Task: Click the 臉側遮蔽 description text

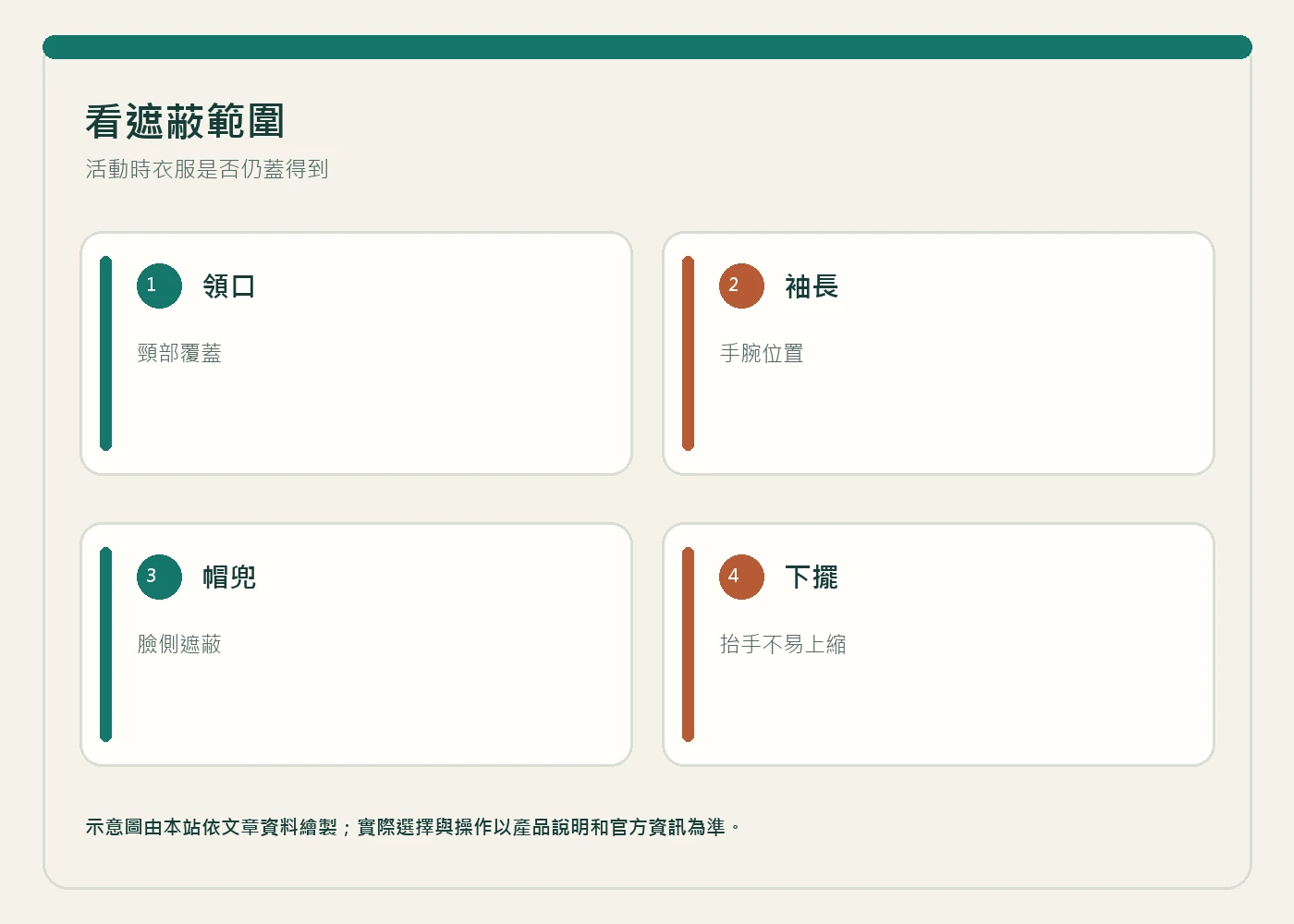Action: (179, 644)
